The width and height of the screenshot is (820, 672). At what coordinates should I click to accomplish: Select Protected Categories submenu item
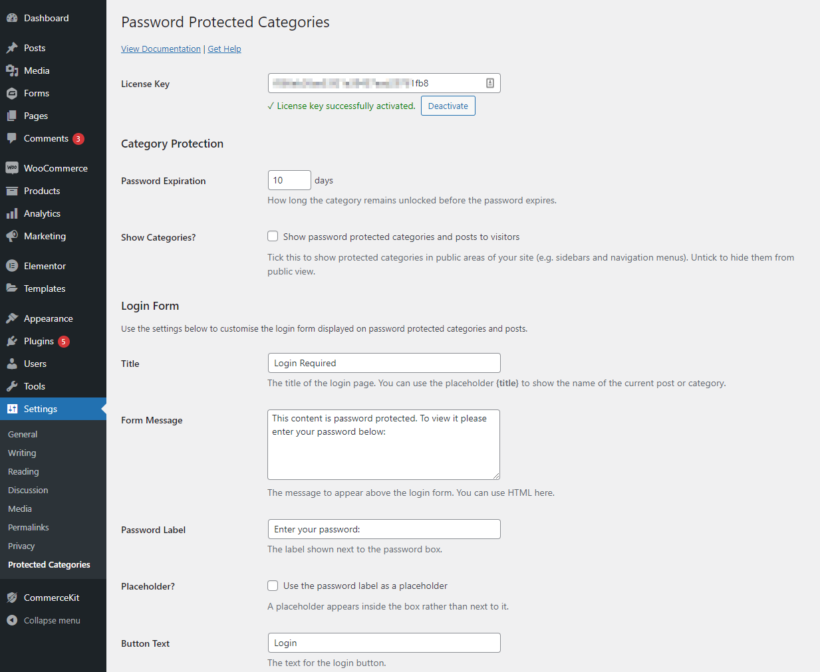[49, 565]
